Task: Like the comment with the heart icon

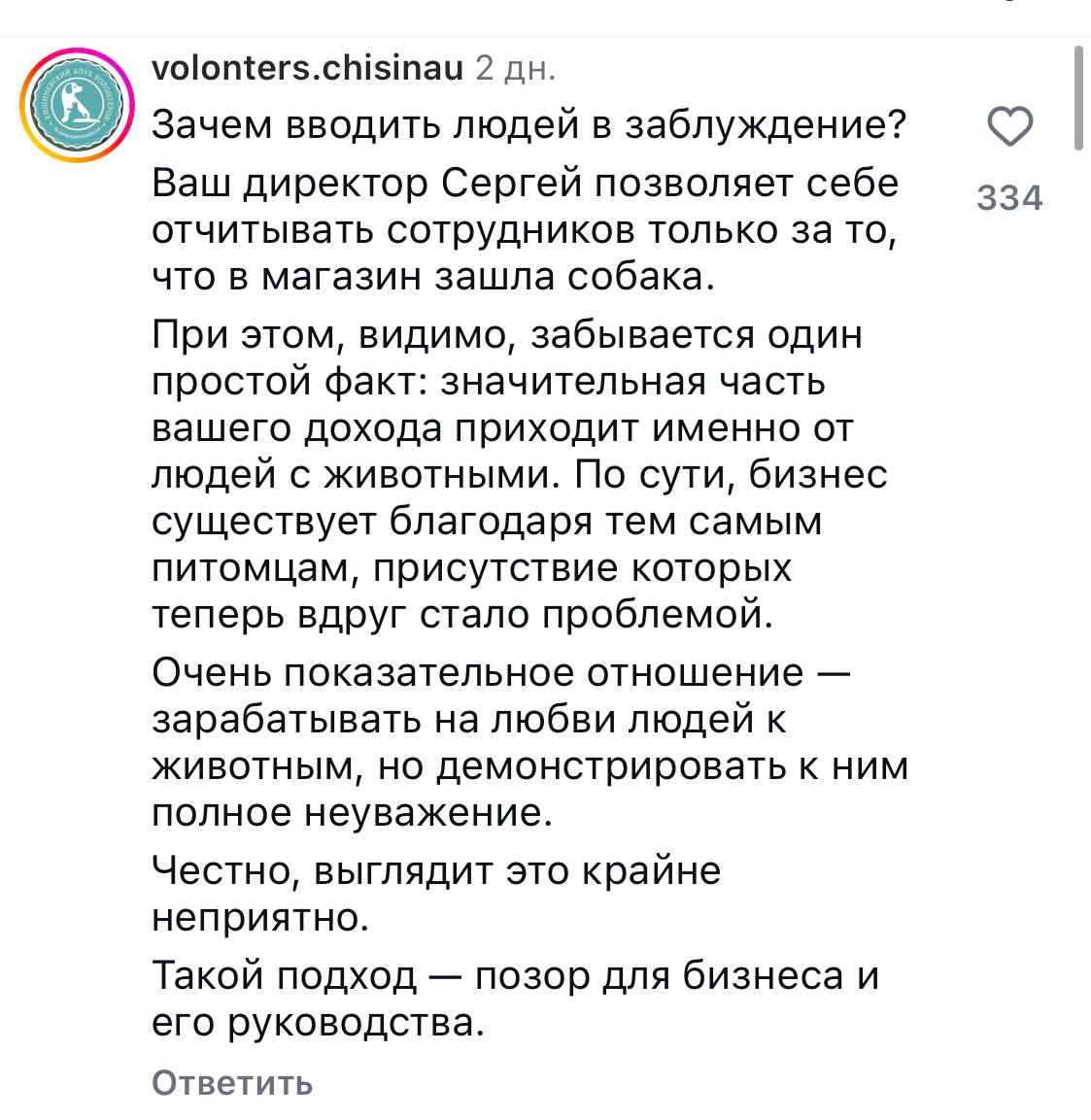Action: (x=1009, y=128)
